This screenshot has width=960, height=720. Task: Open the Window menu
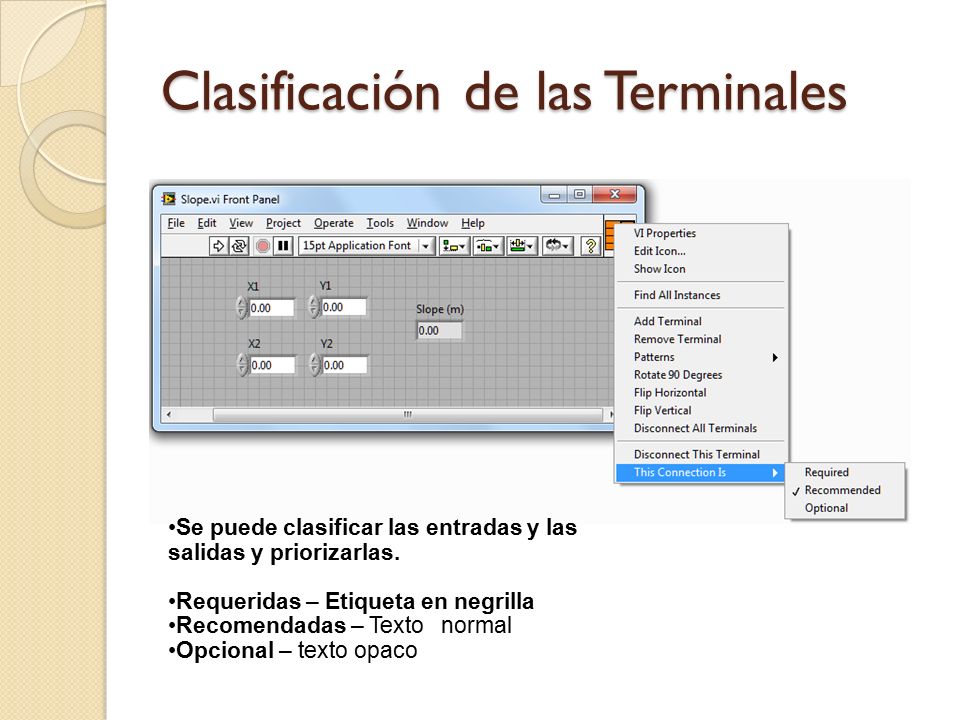(x=427, y=223)
